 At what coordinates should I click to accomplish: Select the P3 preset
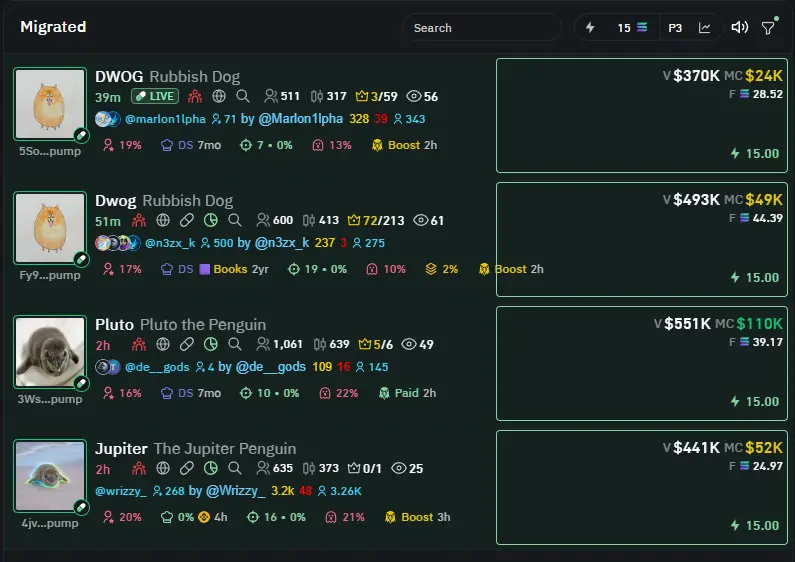pos(675,28)
